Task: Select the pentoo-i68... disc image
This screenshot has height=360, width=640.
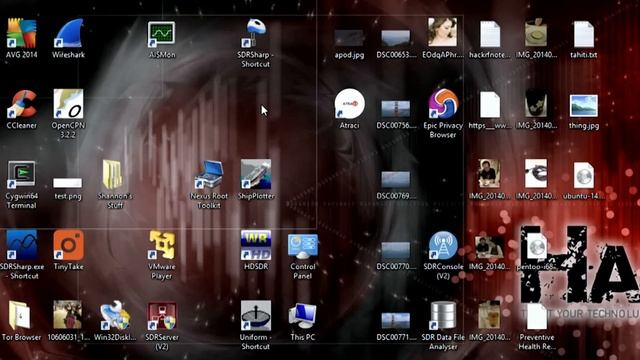Action: 537,246
